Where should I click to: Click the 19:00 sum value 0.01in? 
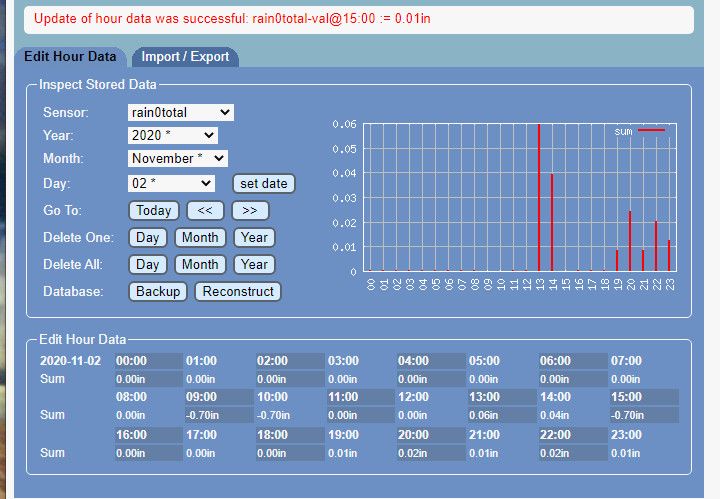tap(343, 453)
